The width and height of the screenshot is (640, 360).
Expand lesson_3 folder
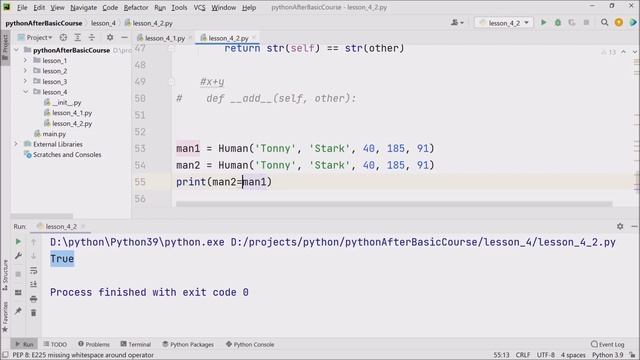tap(25, 81)
